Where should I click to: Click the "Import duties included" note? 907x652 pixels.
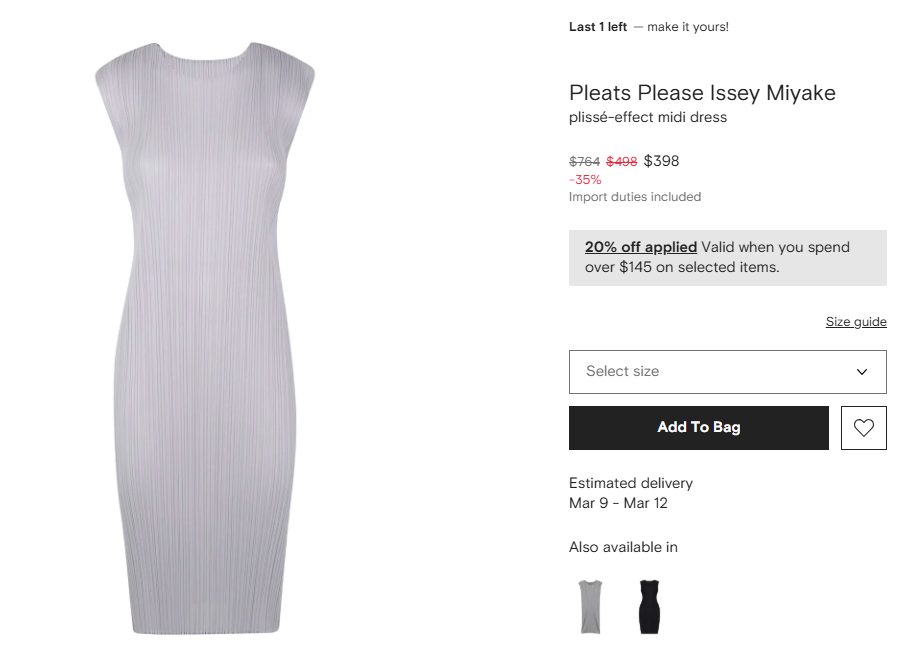pyautogui.click(x=635, y=197)
